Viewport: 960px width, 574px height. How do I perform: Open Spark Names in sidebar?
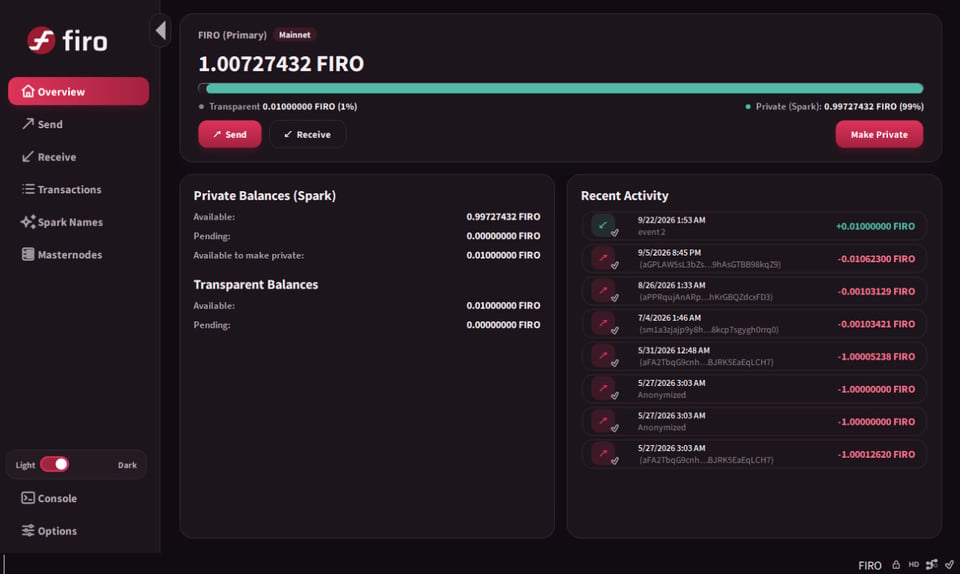(x=78, y=222)
